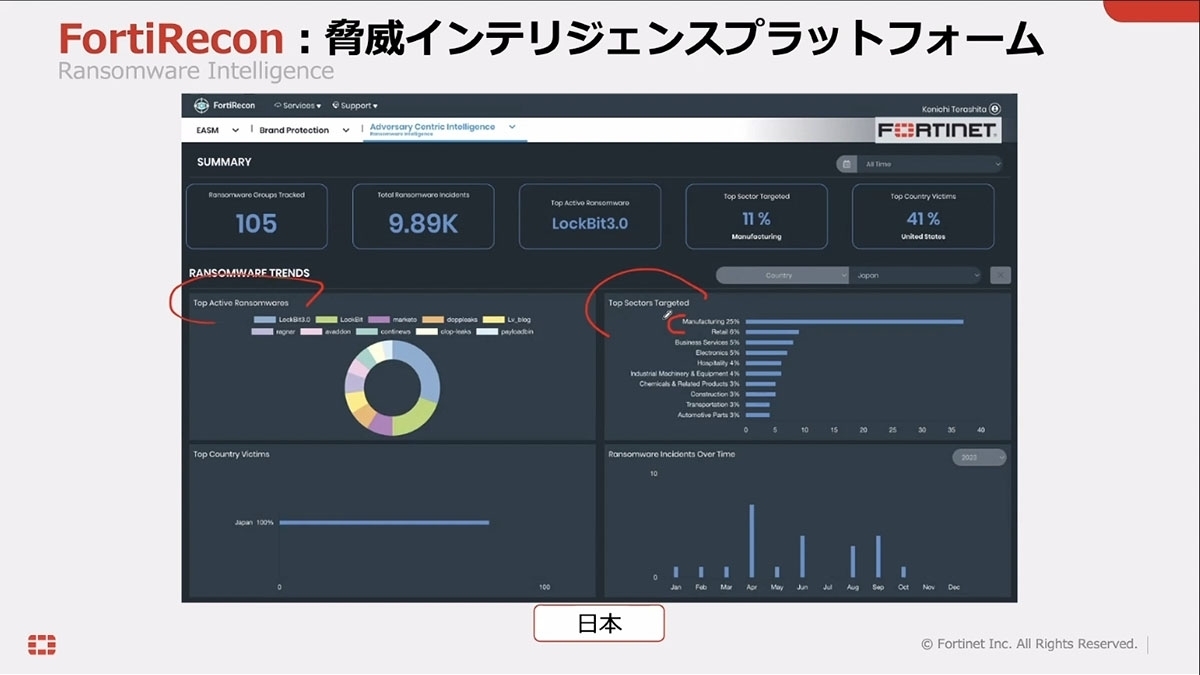Click the tall Apr incidents bar

(751, 541)
